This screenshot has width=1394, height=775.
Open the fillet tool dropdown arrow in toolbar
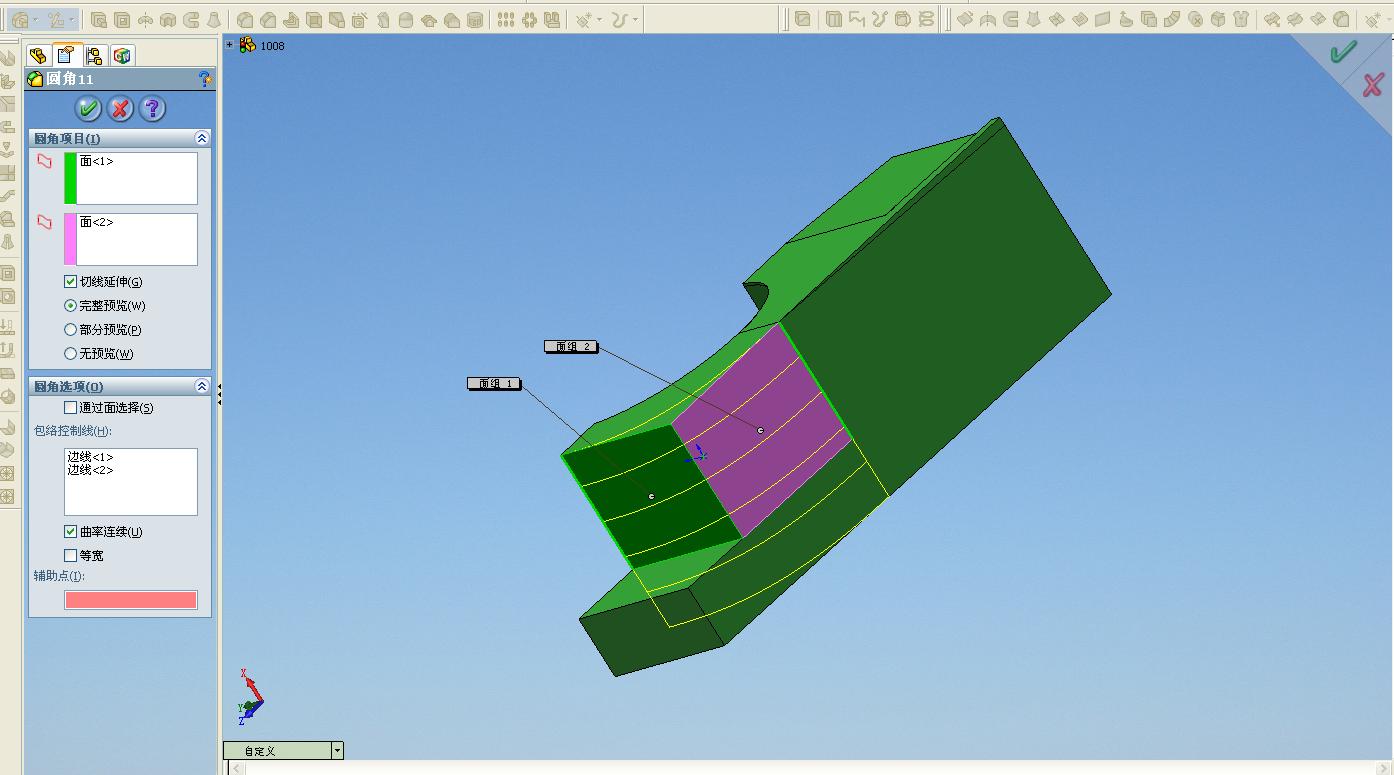pos(37,20)
